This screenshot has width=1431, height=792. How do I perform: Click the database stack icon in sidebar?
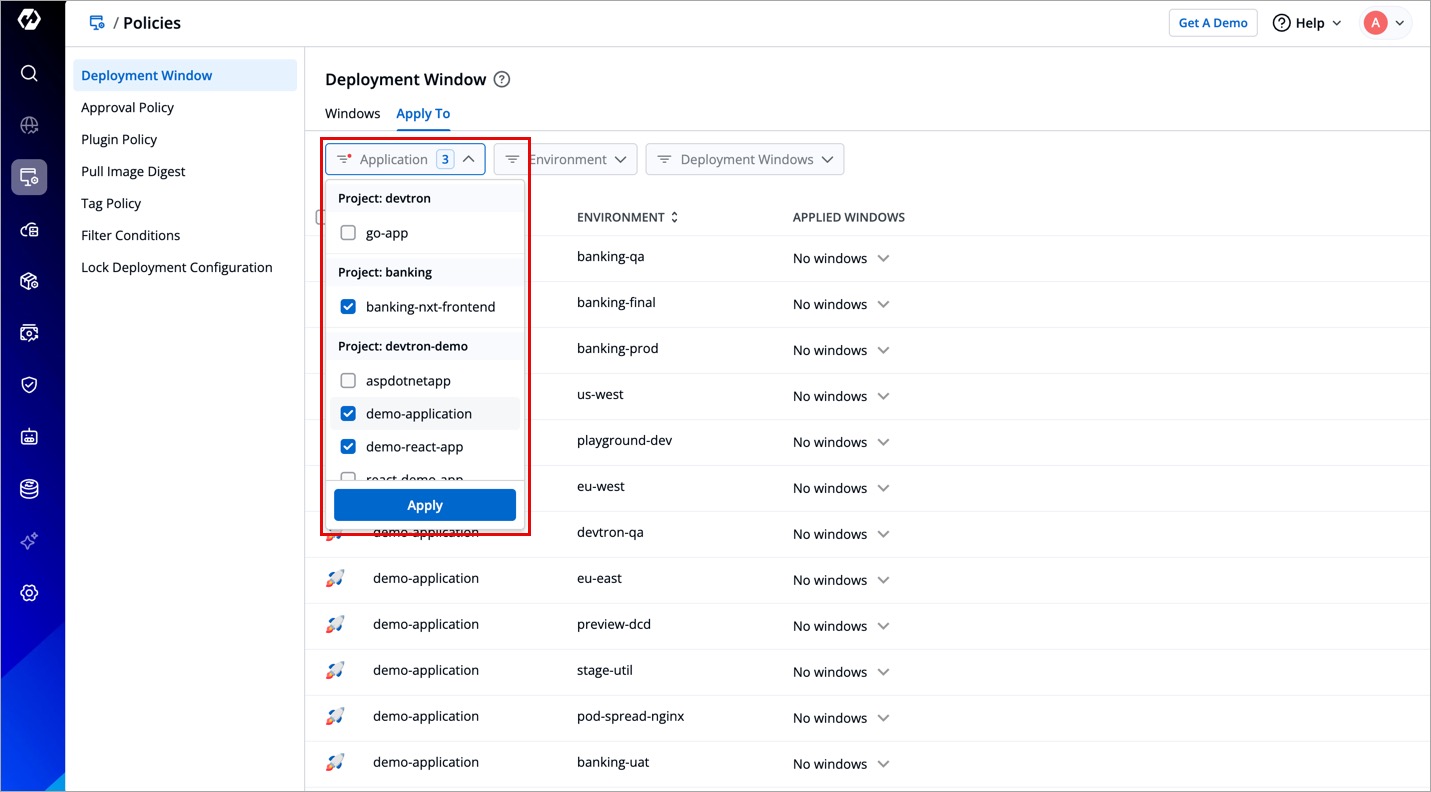[x=29, y=489]
